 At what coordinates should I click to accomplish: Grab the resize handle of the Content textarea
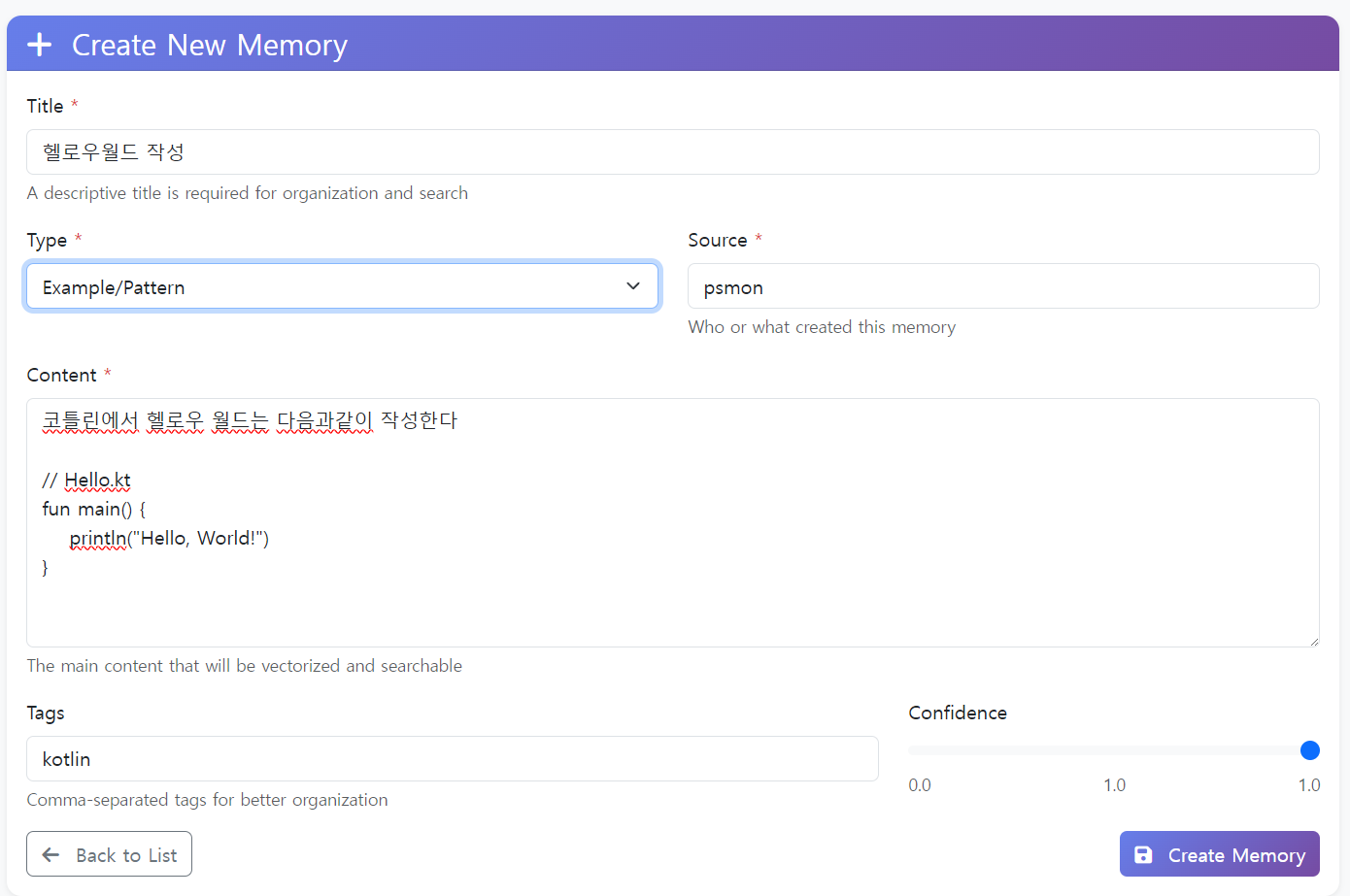tap(1313, 641)
